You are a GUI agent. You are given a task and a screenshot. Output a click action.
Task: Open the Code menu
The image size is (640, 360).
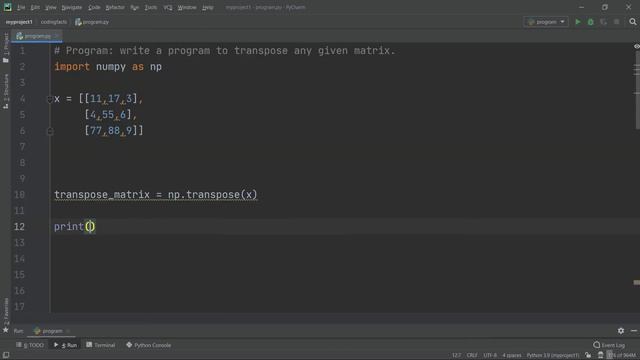click(x=94, y=7)
